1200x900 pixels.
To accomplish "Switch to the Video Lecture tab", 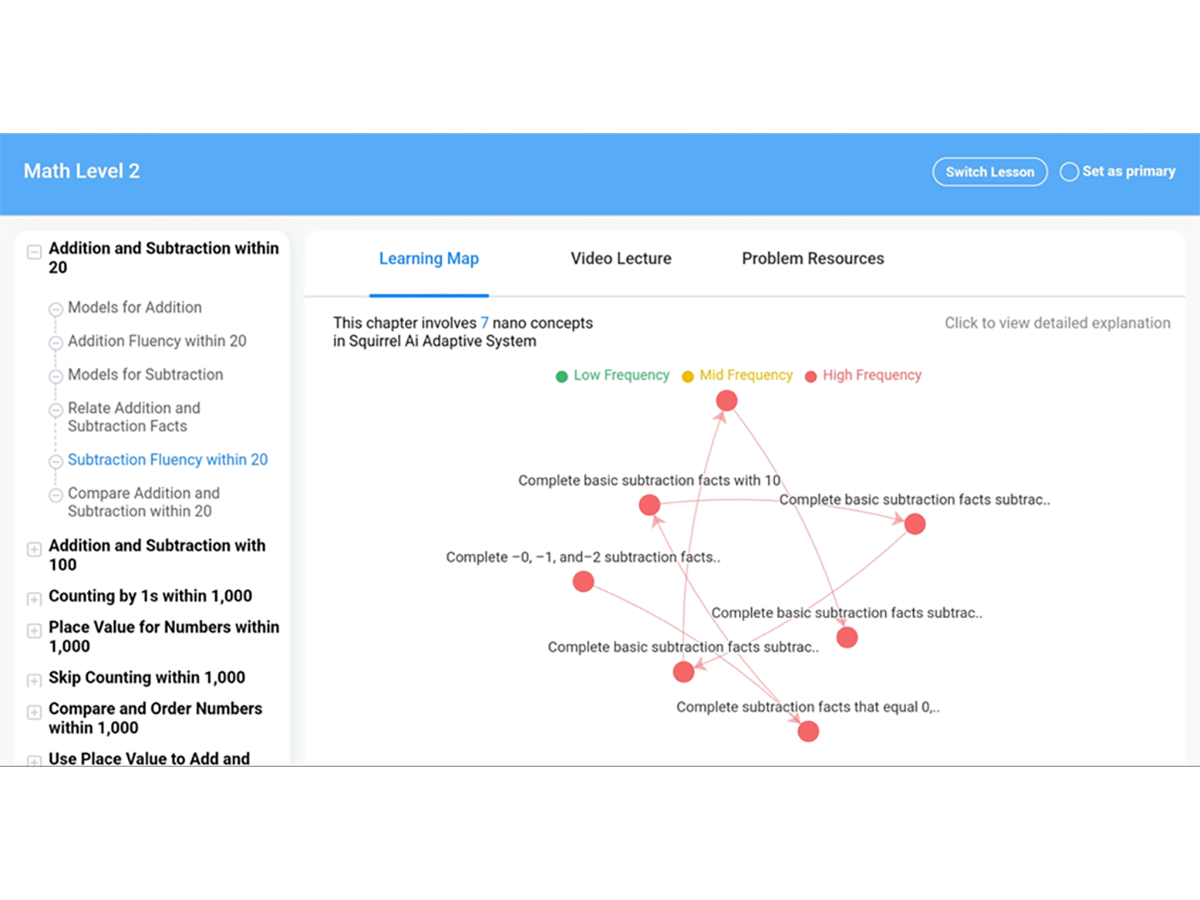I will click(x=621, y=259).
